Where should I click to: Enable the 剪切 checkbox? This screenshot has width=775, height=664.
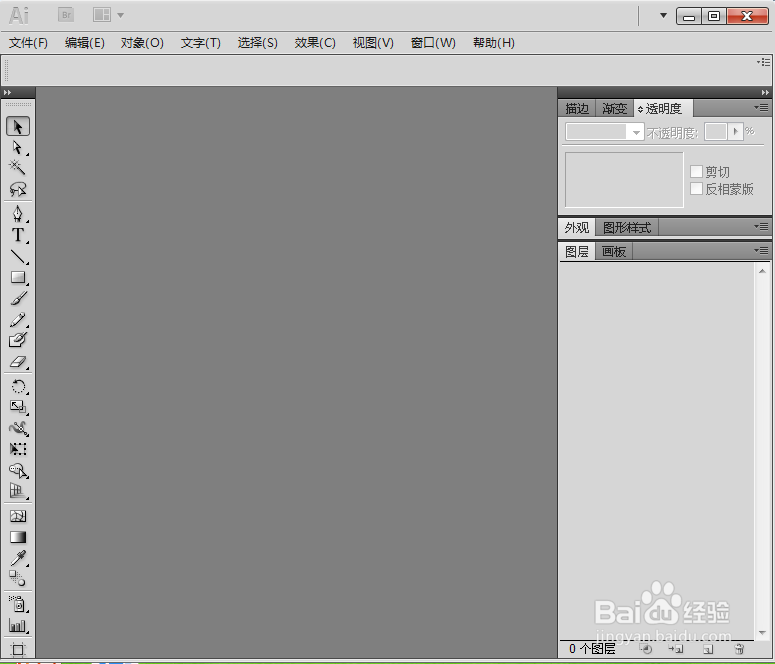(696, 172)
